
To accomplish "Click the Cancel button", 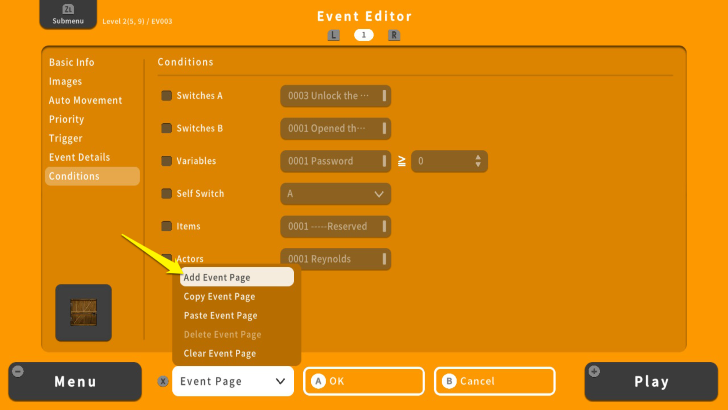I will click(x=495, y=381).
